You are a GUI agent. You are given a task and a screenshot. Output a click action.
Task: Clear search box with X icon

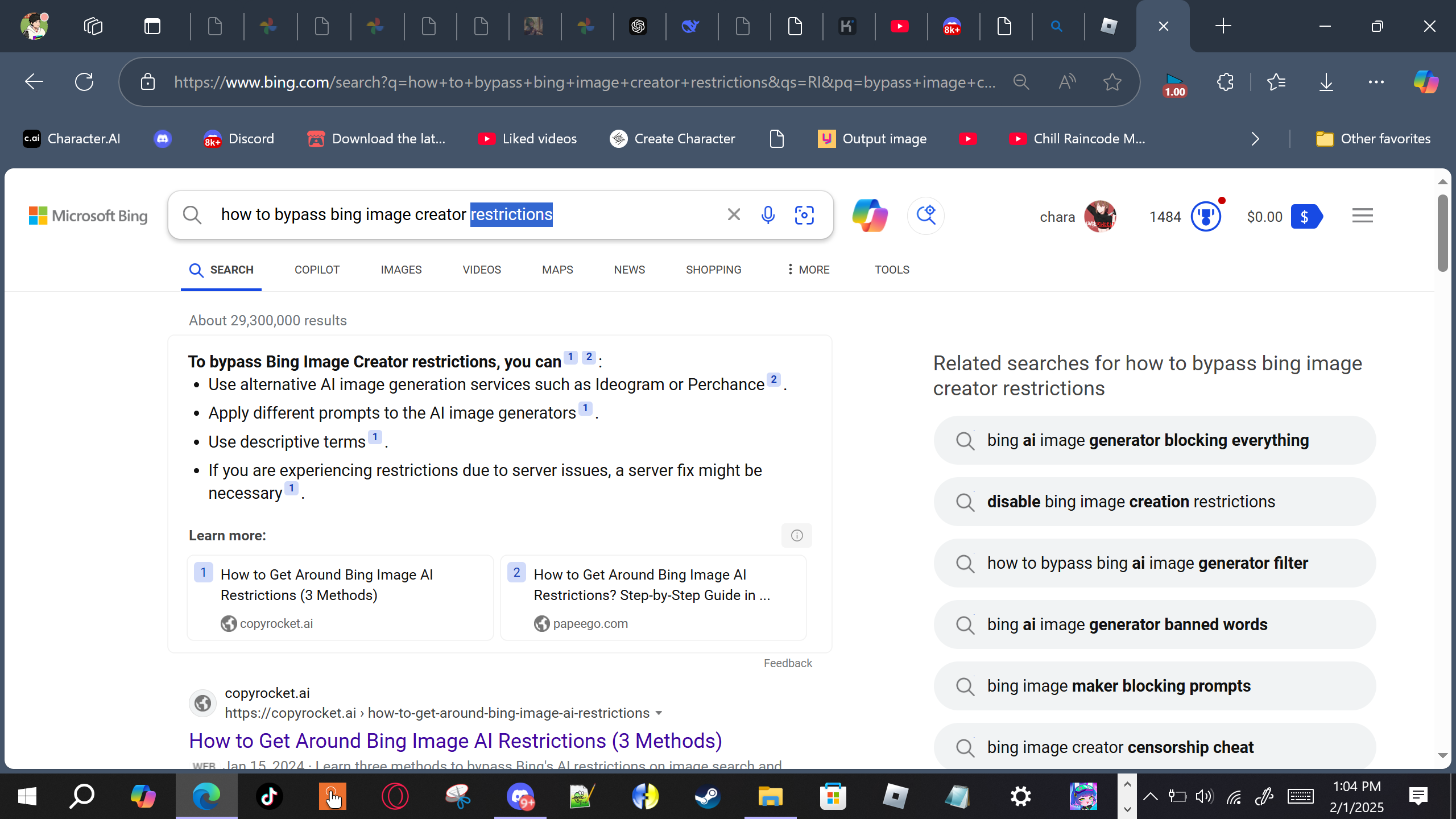point(734,214)
